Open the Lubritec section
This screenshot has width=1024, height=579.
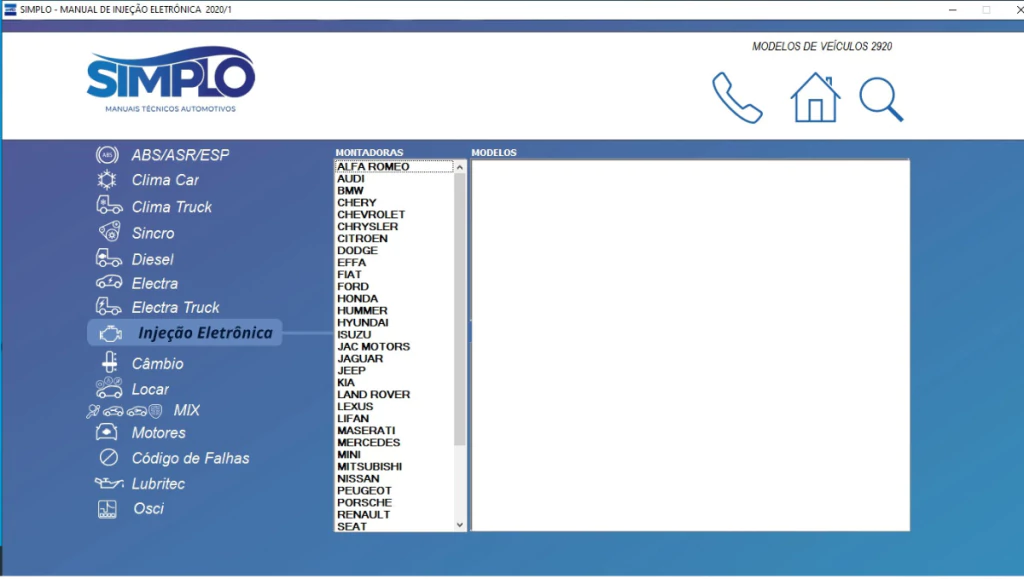(158, 484)
